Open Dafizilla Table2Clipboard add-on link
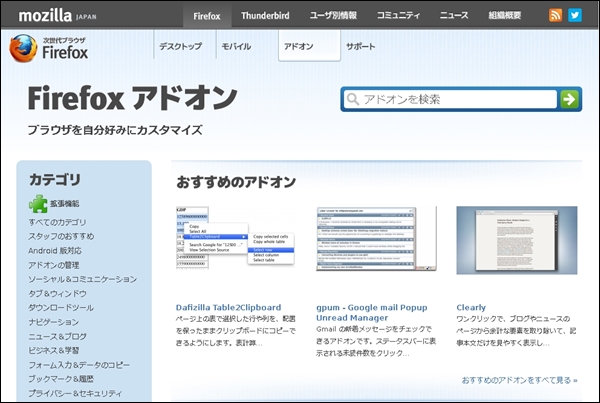This screenshot has width=600, height=403. [228, 307]
